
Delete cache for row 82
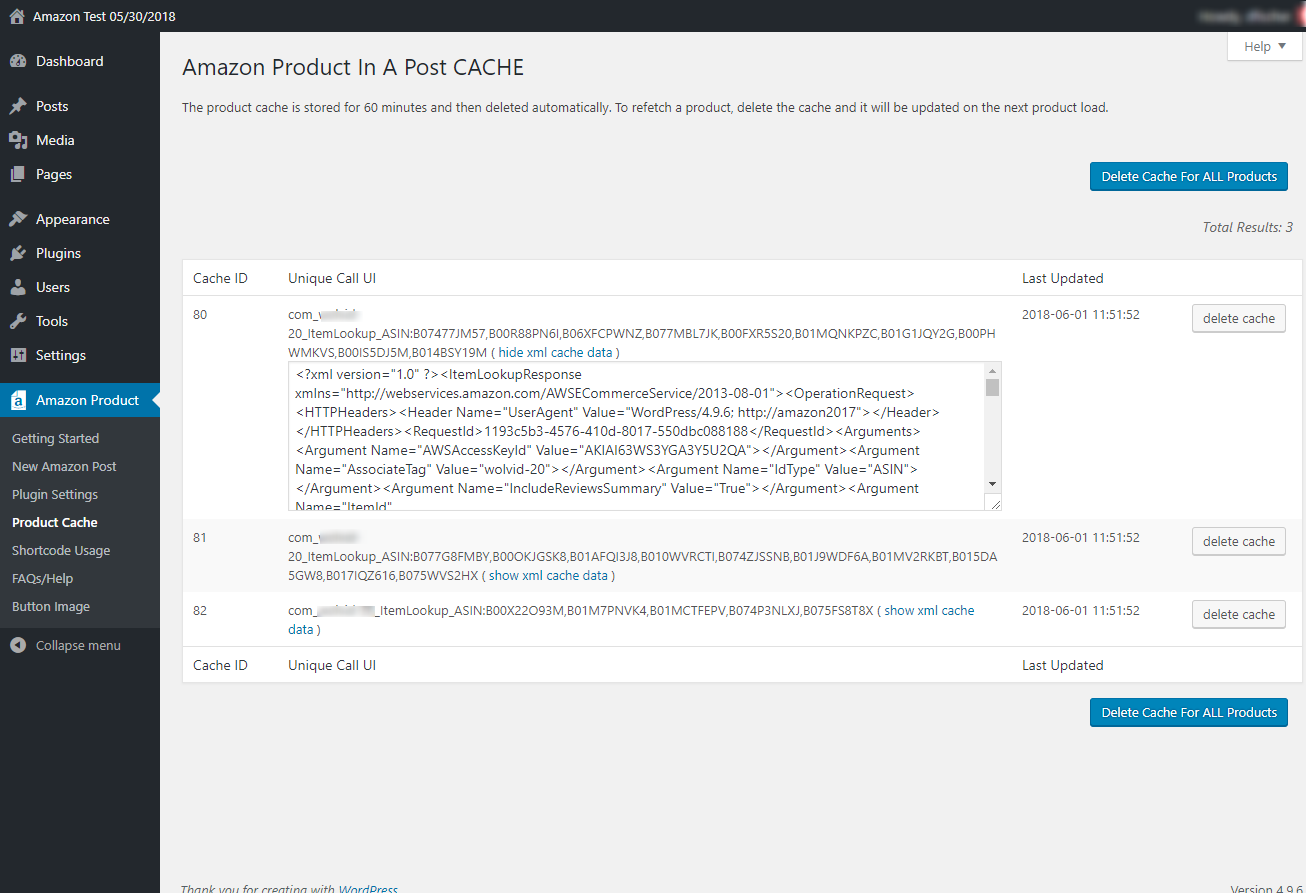(x=1238, y=614)
